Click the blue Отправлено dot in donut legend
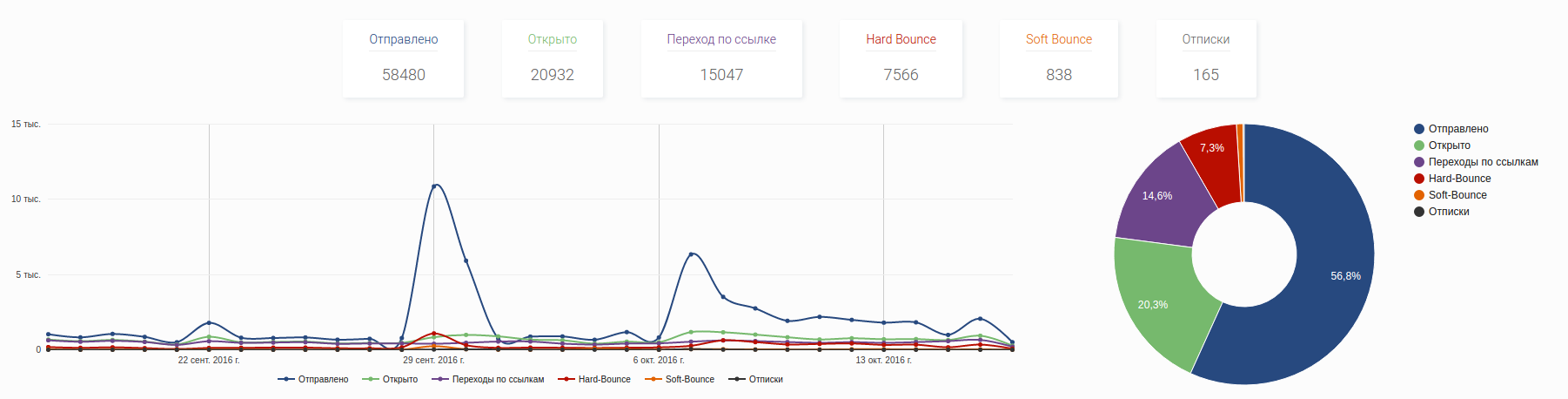 (x=1419, y=129)
